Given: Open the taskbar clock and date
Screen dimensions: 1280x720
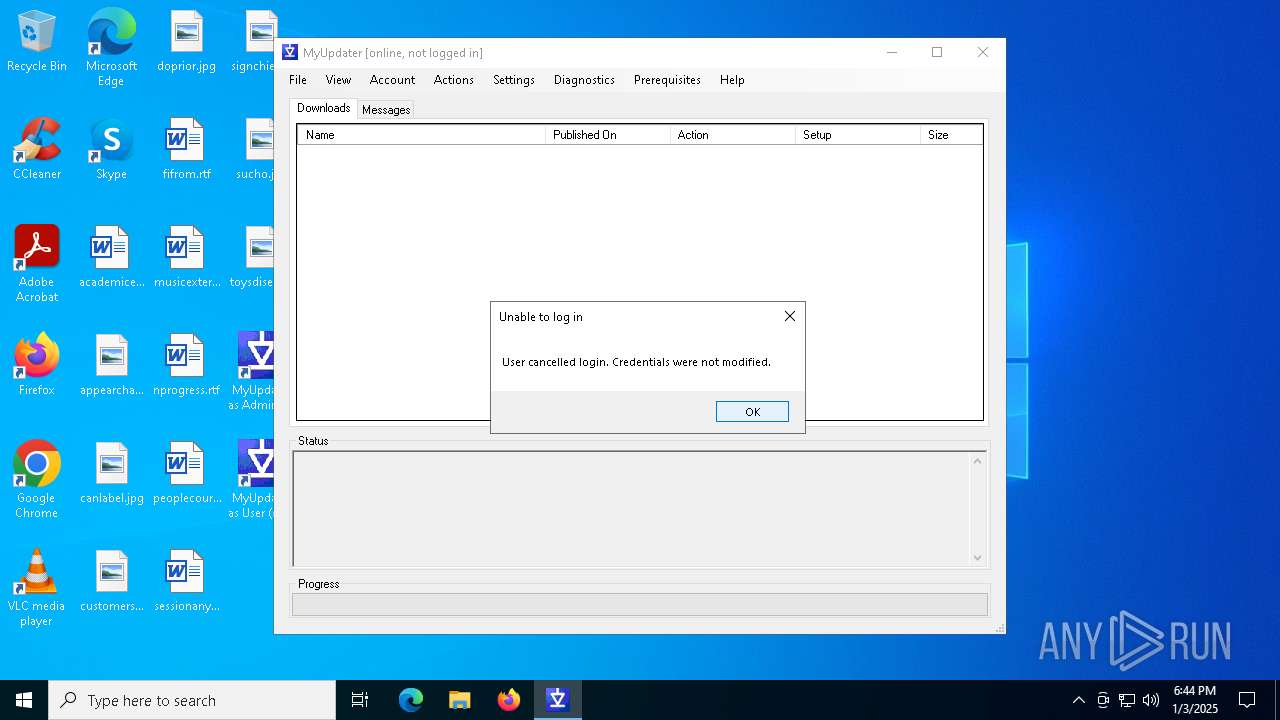Looking at the screenshot, I should tap(1195, 700).
